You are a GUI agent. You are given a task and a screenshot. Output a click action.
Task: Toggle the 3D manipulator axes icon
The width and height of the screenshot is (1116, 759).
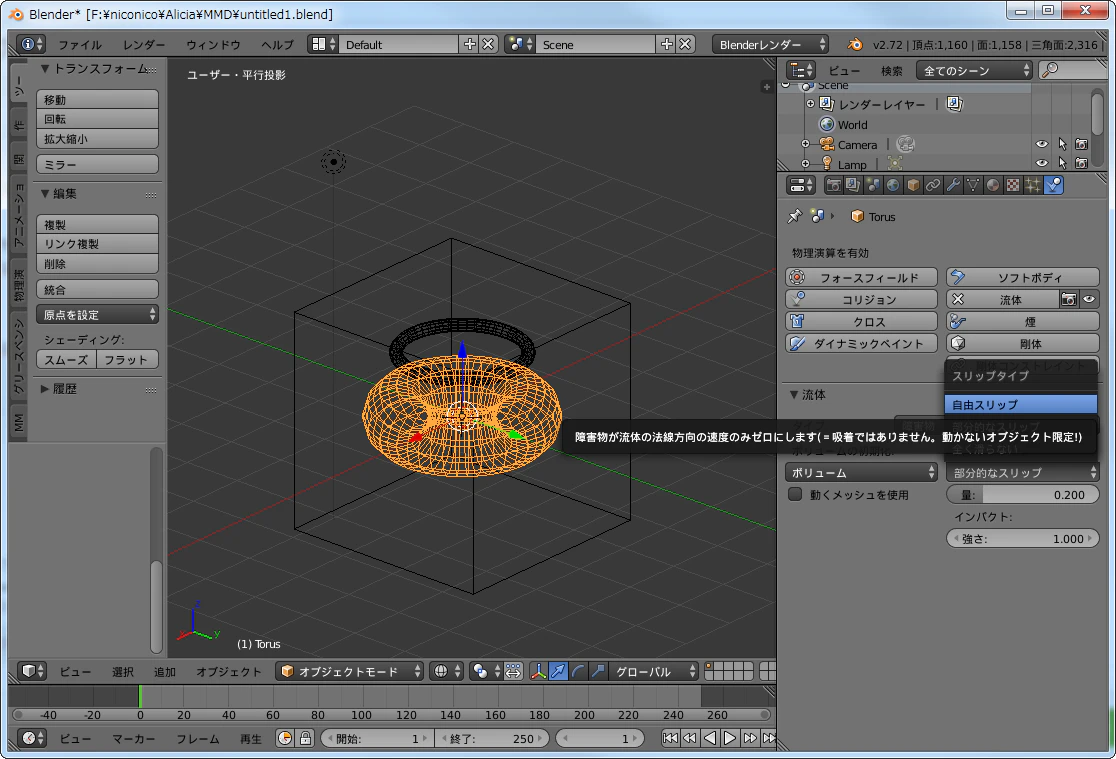(539, 671)
